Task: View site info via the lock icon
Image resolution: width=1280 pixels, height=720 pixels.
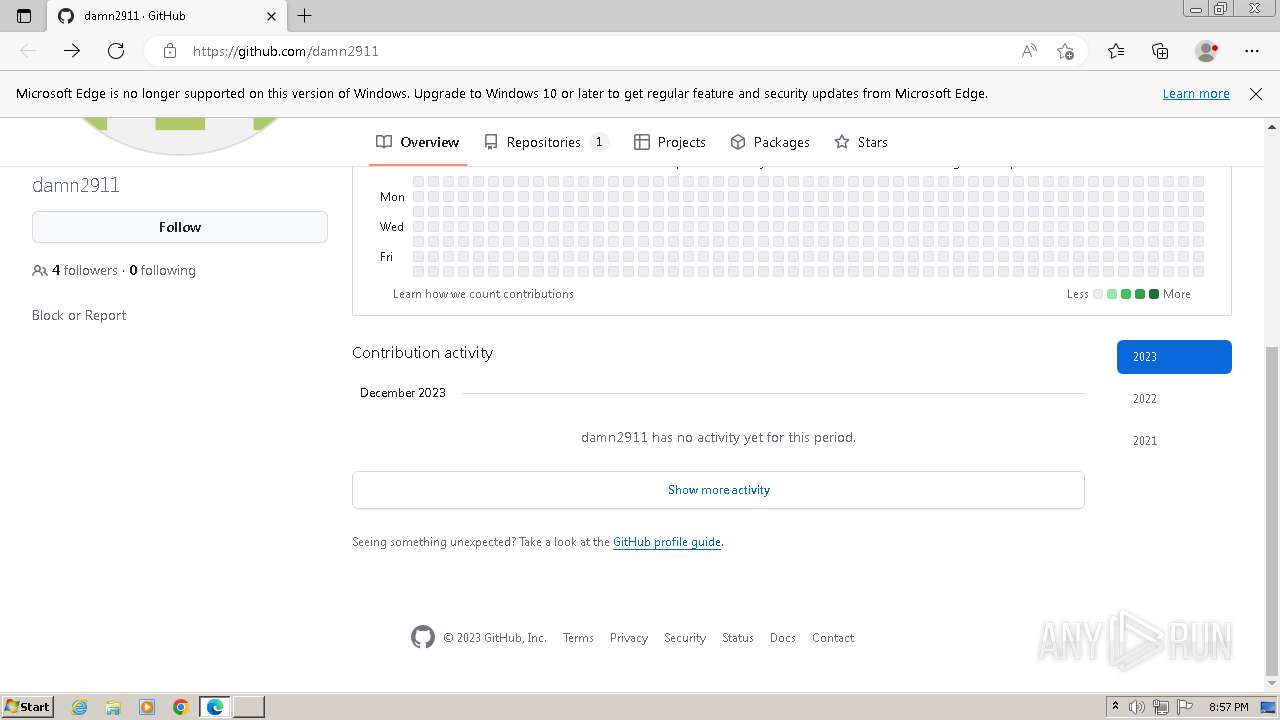Action: 170,51
